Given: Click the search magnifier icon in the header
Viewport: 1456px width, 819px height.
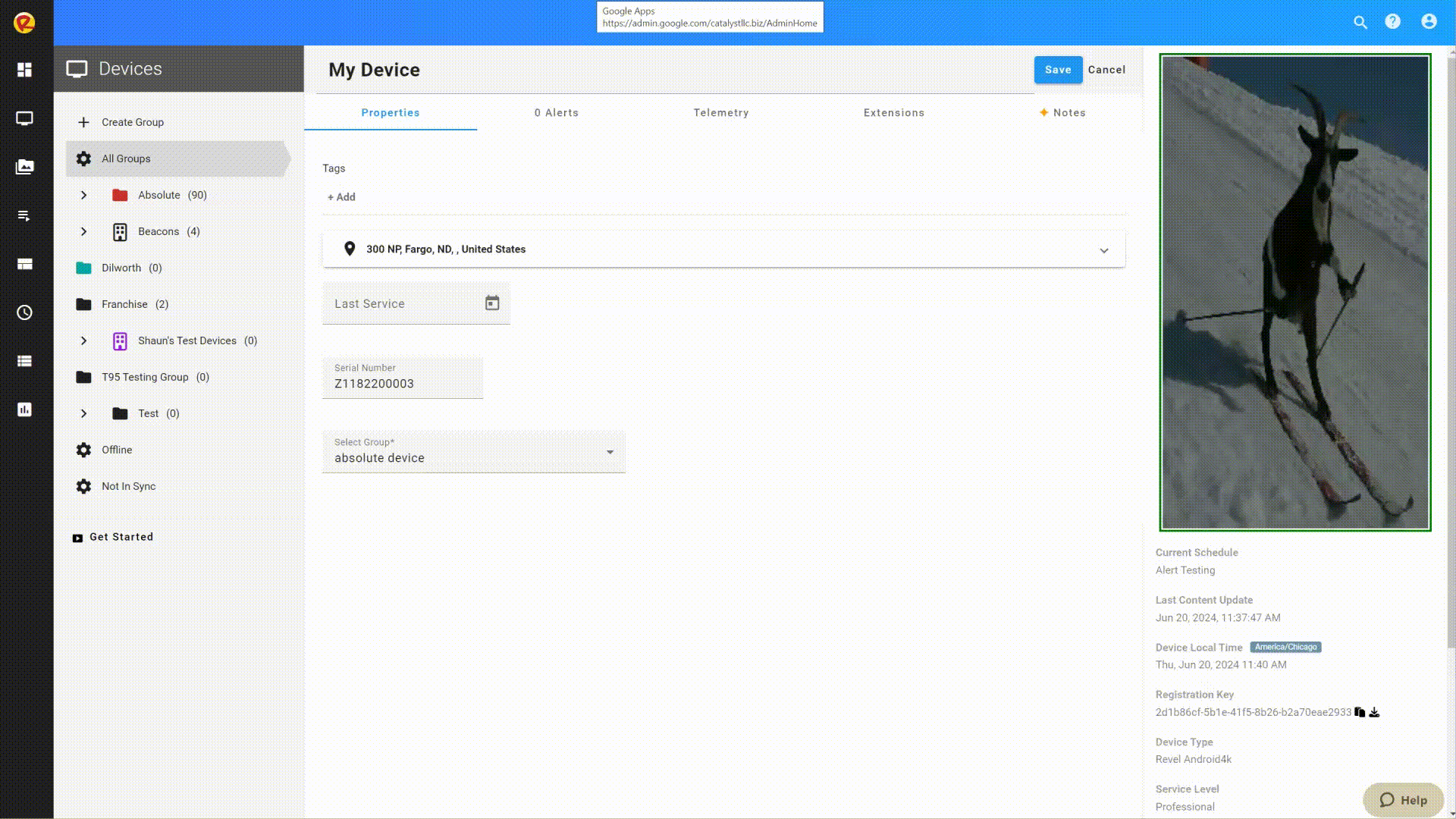Looking at the screenshot, I should [x=1360, y=22].
